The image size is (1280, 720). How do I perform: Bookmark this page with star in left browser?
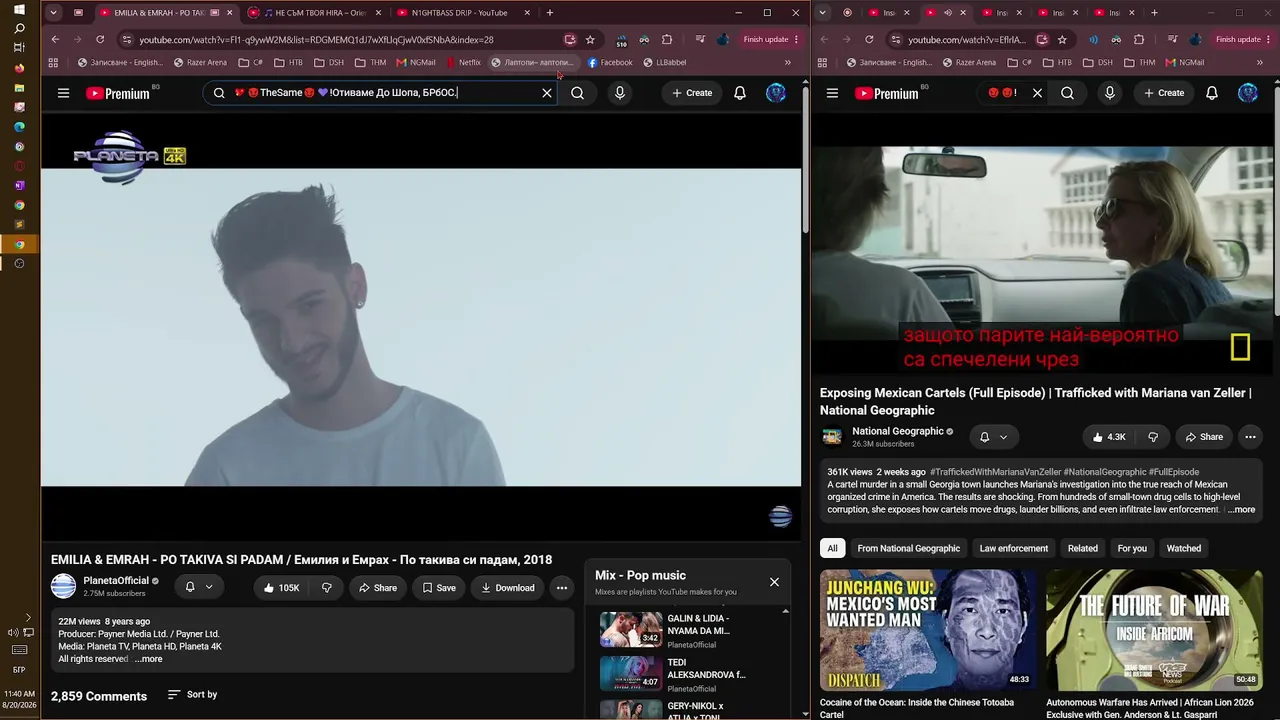coord(590,40)
